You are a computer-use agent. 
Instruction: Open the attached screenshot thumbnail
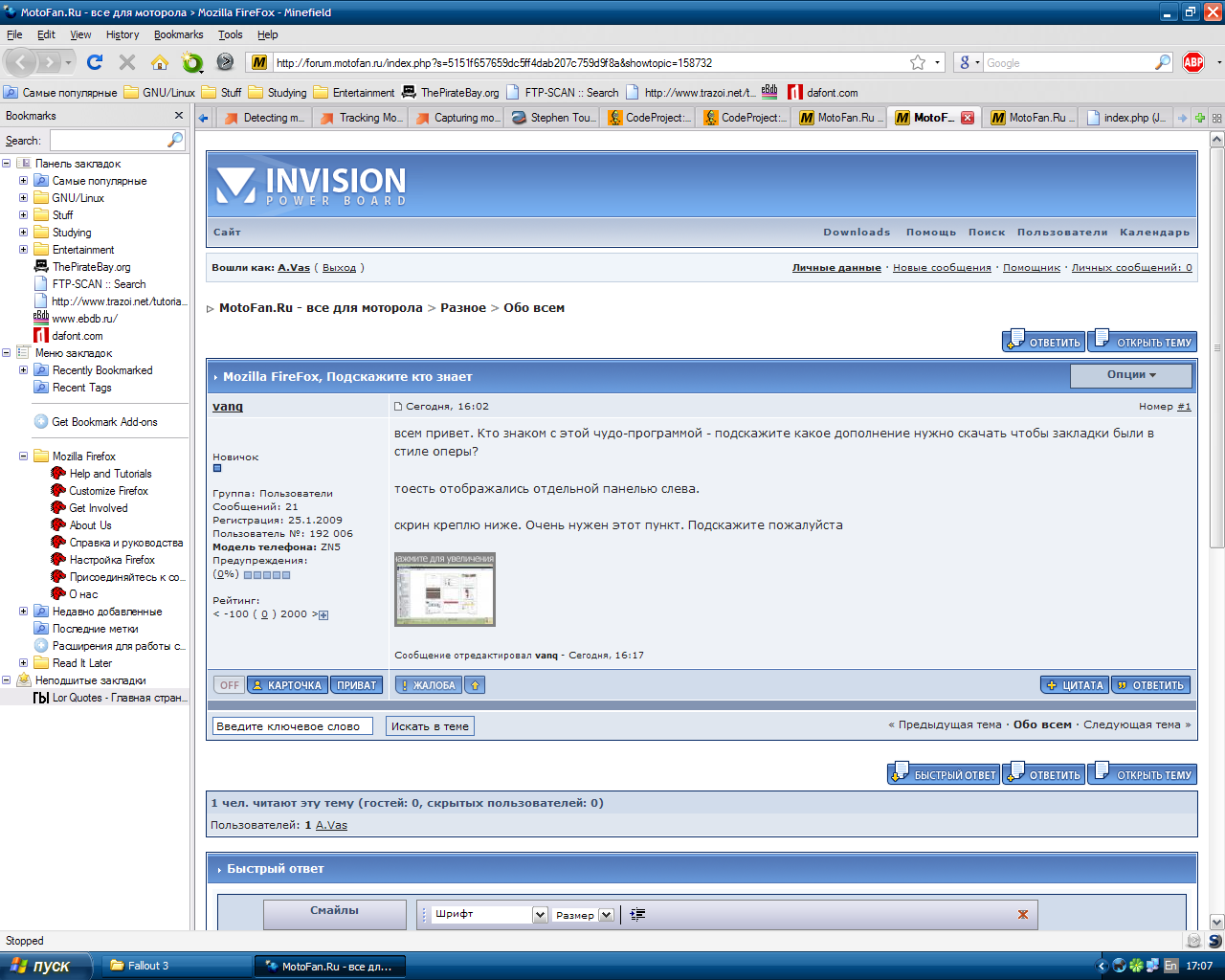[445, 590]
